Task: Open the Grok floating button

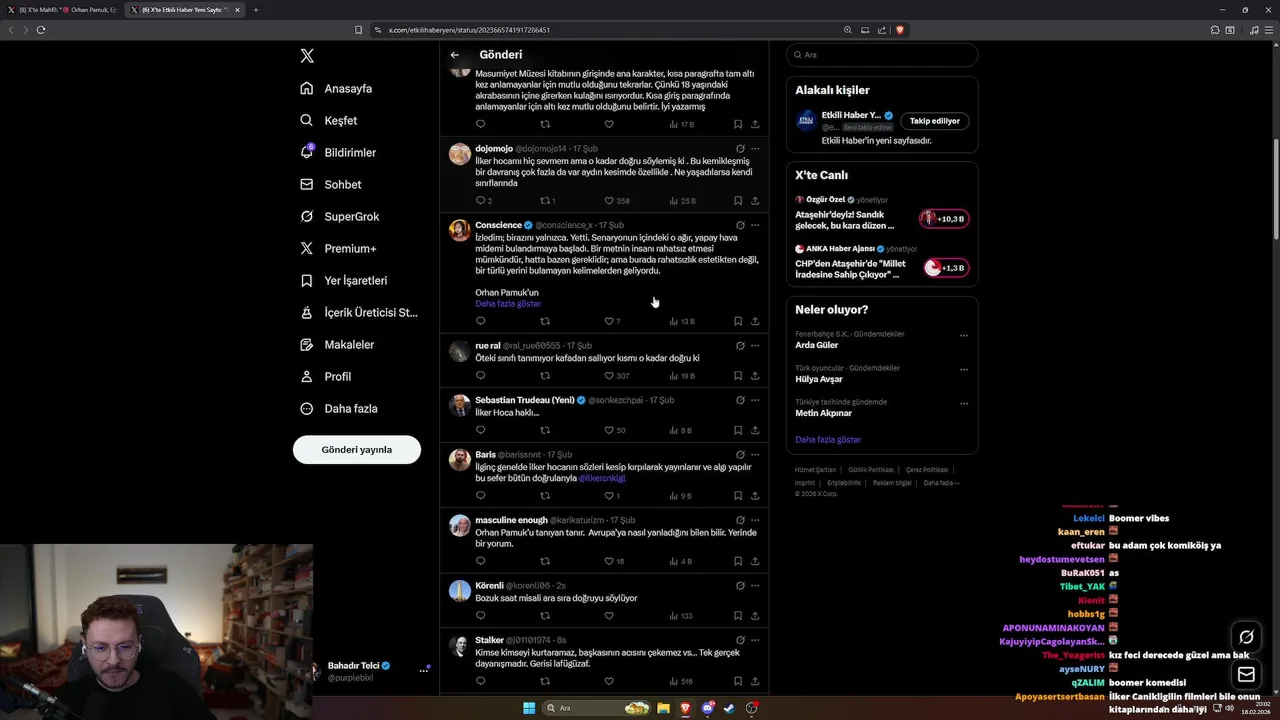Action: (1246, 637)
